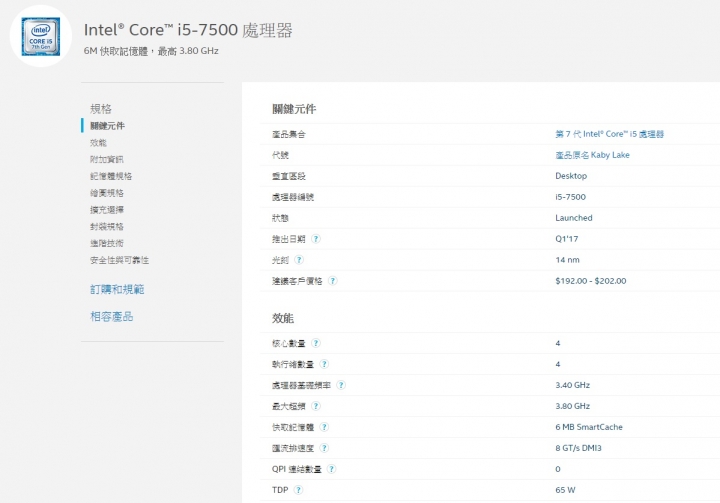Open the 相容產品 link

(x=112, y=316)
